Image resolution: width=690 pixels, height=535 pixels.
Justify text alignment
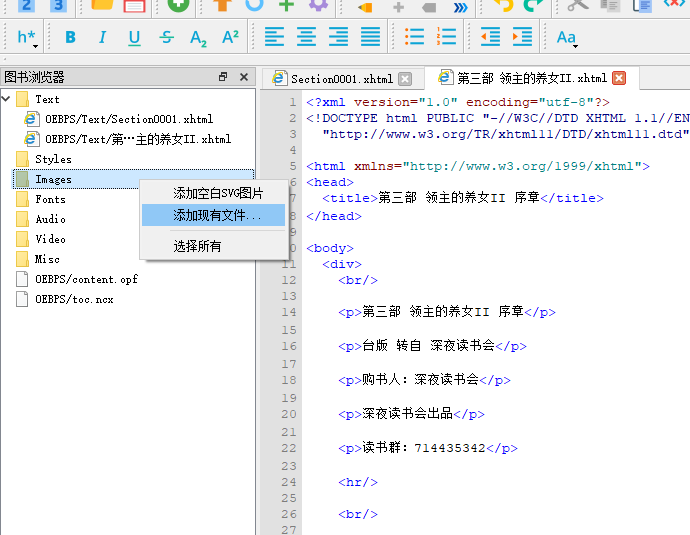[x=371, y=37]
